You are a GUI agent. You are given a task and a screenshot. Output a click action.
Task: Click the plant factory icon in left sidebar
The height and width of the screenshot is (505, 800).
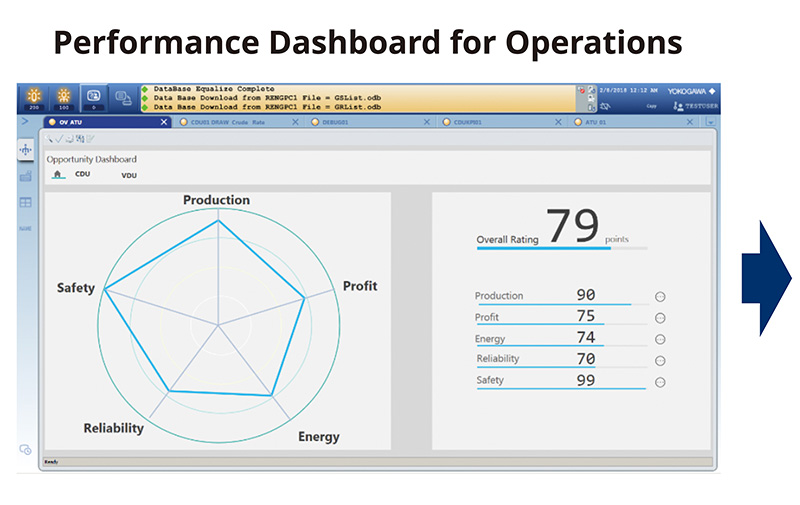click(x=26, y=176)
